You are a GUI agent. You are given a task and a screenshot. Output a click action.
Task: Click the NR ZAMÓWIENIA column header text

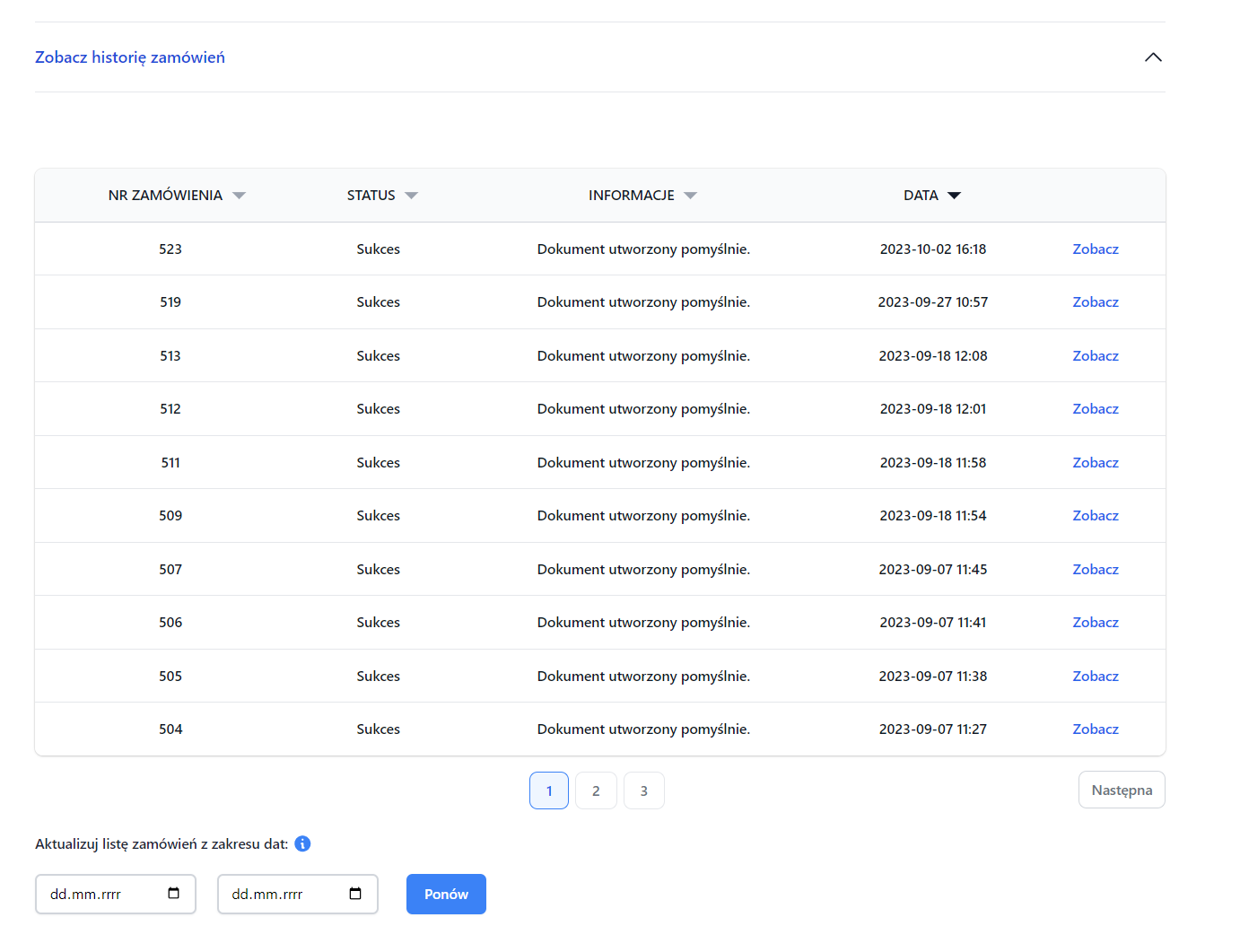click(x=165, y=196)
